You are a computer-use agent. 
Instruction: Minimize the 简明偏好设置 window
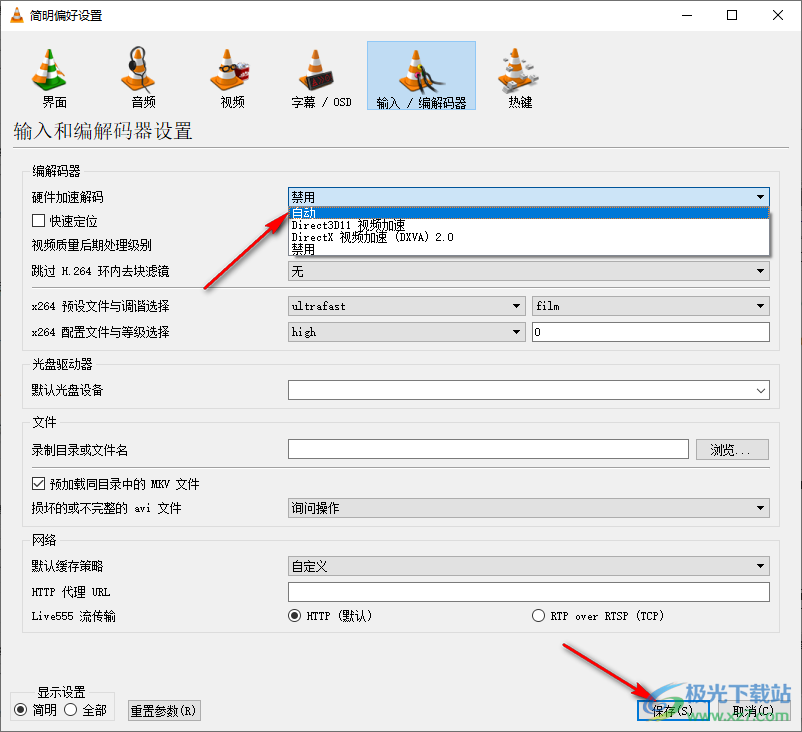(x=687, y=15)
